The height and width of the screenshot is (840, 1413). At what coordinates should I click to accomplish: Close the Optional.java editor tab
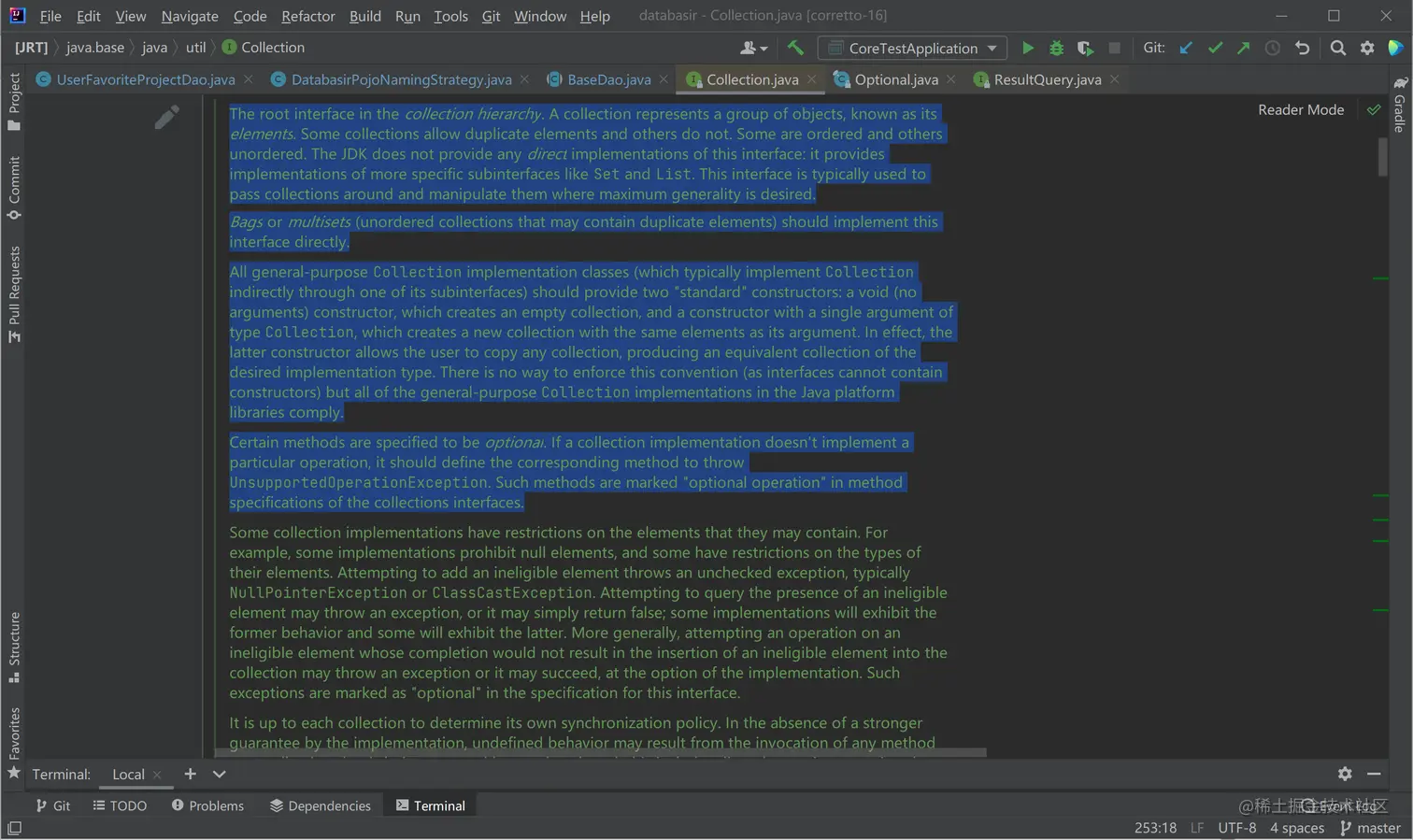951,79
